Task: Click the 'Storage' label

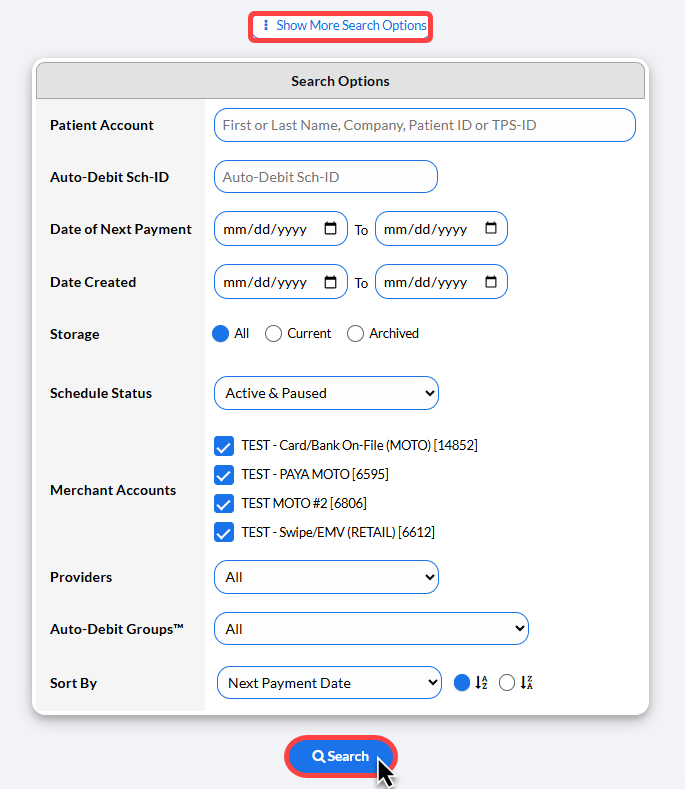Action: tap(74, 334)
